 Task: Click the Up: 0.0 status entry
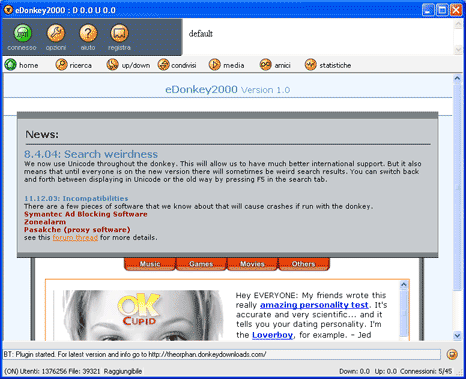coord(386,371)
